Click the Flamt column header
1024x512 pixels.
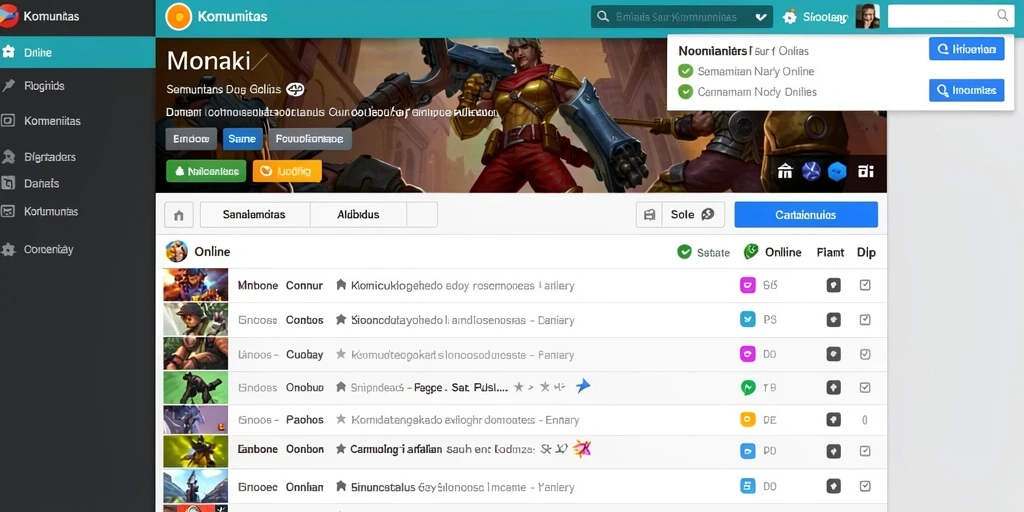(830, 252)
